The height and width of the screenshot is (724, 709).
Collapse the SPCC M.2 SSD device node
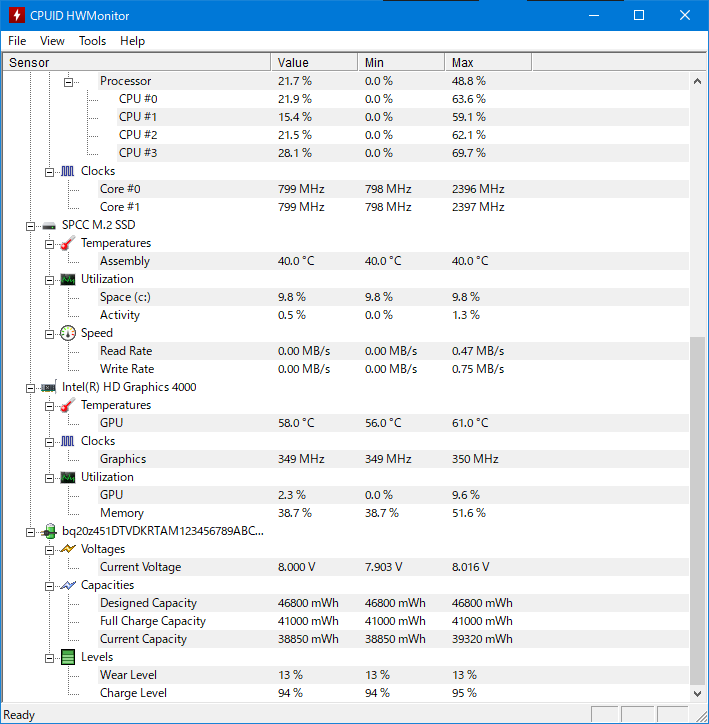30,226
